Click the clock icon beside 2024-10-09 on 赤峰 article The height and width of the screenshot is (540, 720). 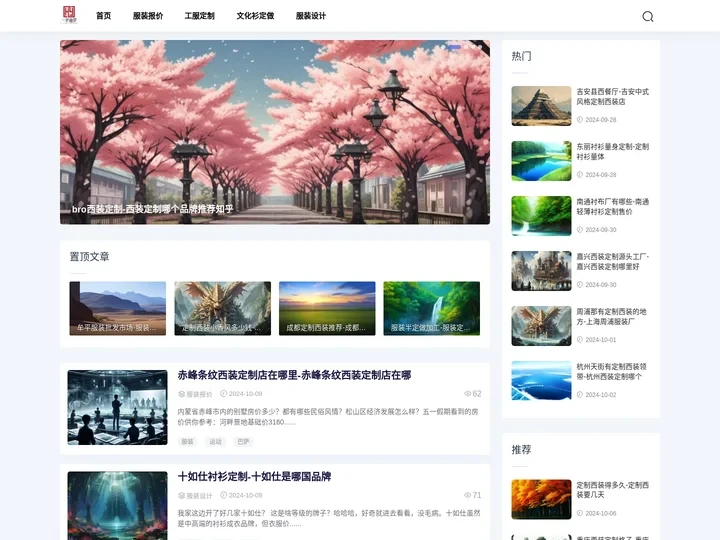(224, 394)
